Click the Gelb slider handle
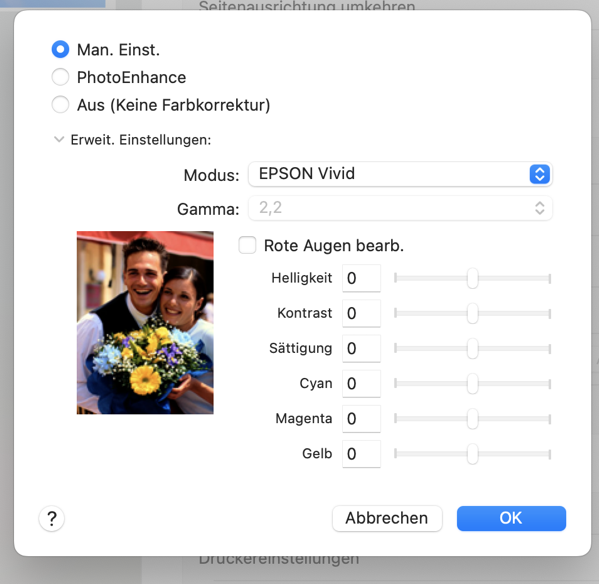The height and width of the screenshot is (584, 599). (473, 454)
